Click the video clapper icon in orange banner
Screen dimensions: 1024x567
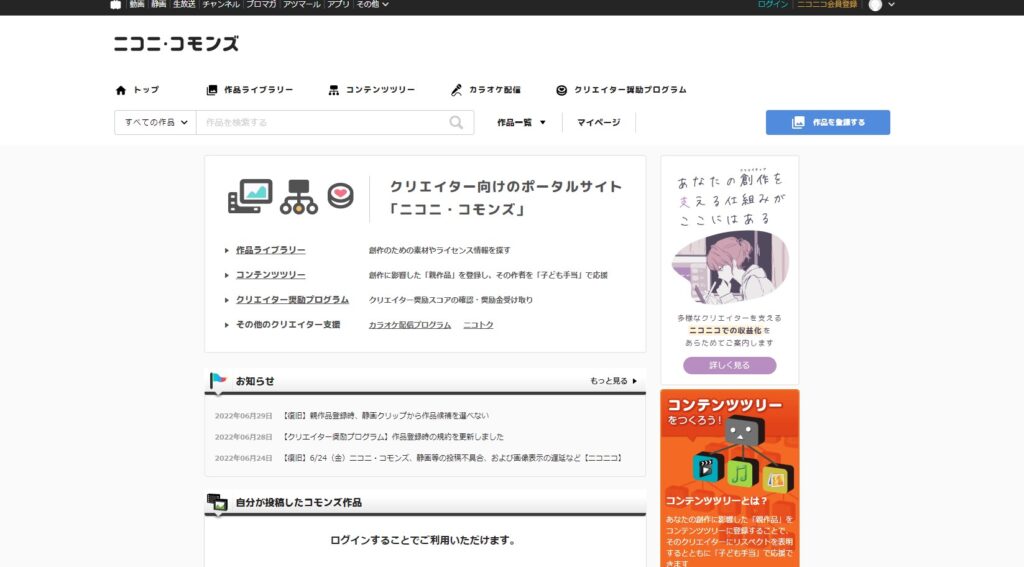pyautogui.click(x=705, y=468)
